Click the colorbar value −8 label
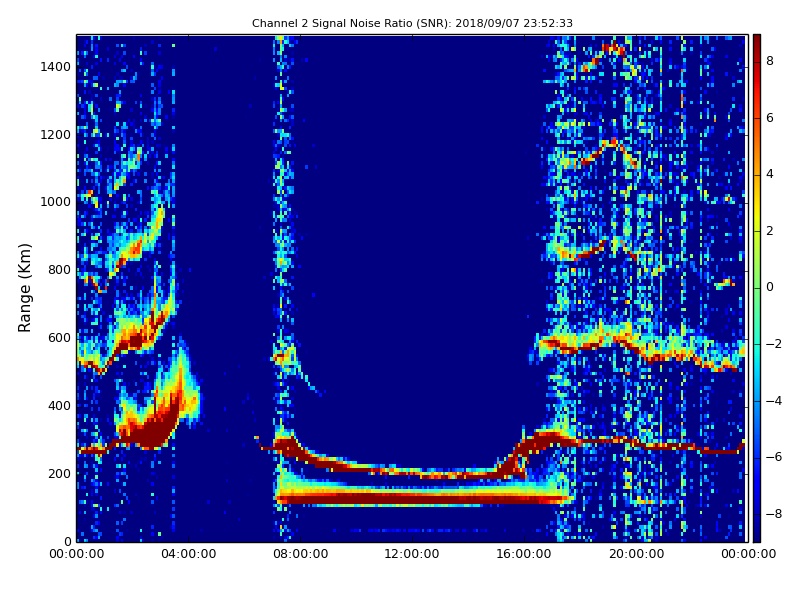This screenshot has width=800, height=600. [x=774, y=514]
